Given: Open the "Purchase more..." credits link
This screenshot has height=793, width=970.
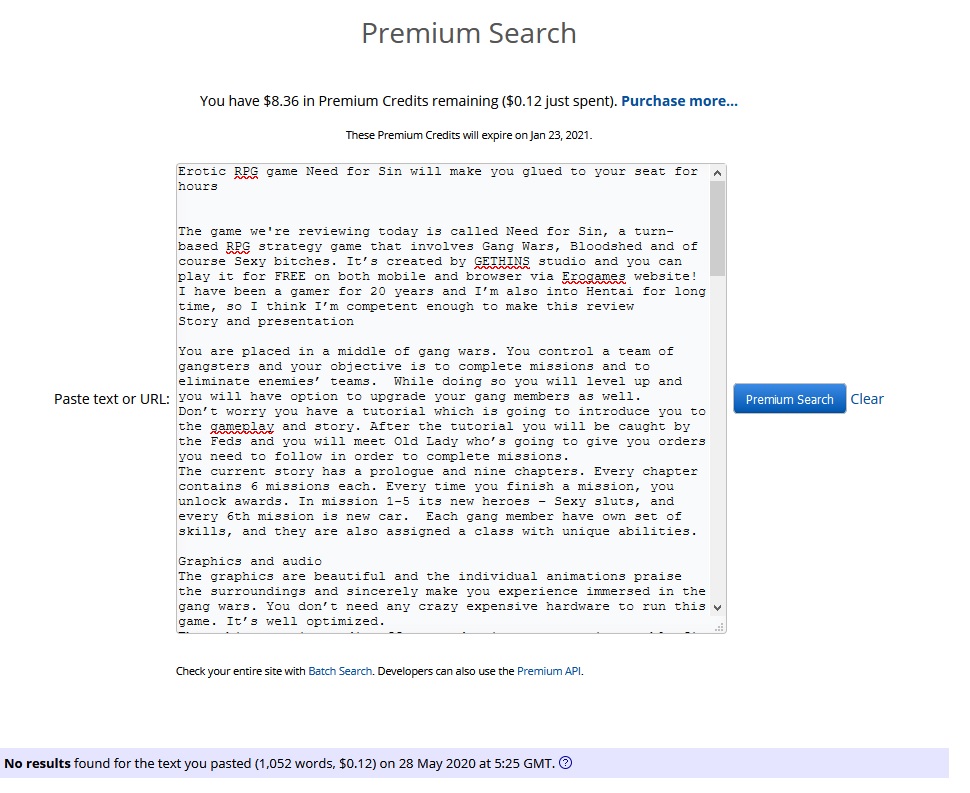Looking at the screenshot, I should [679, 101].
